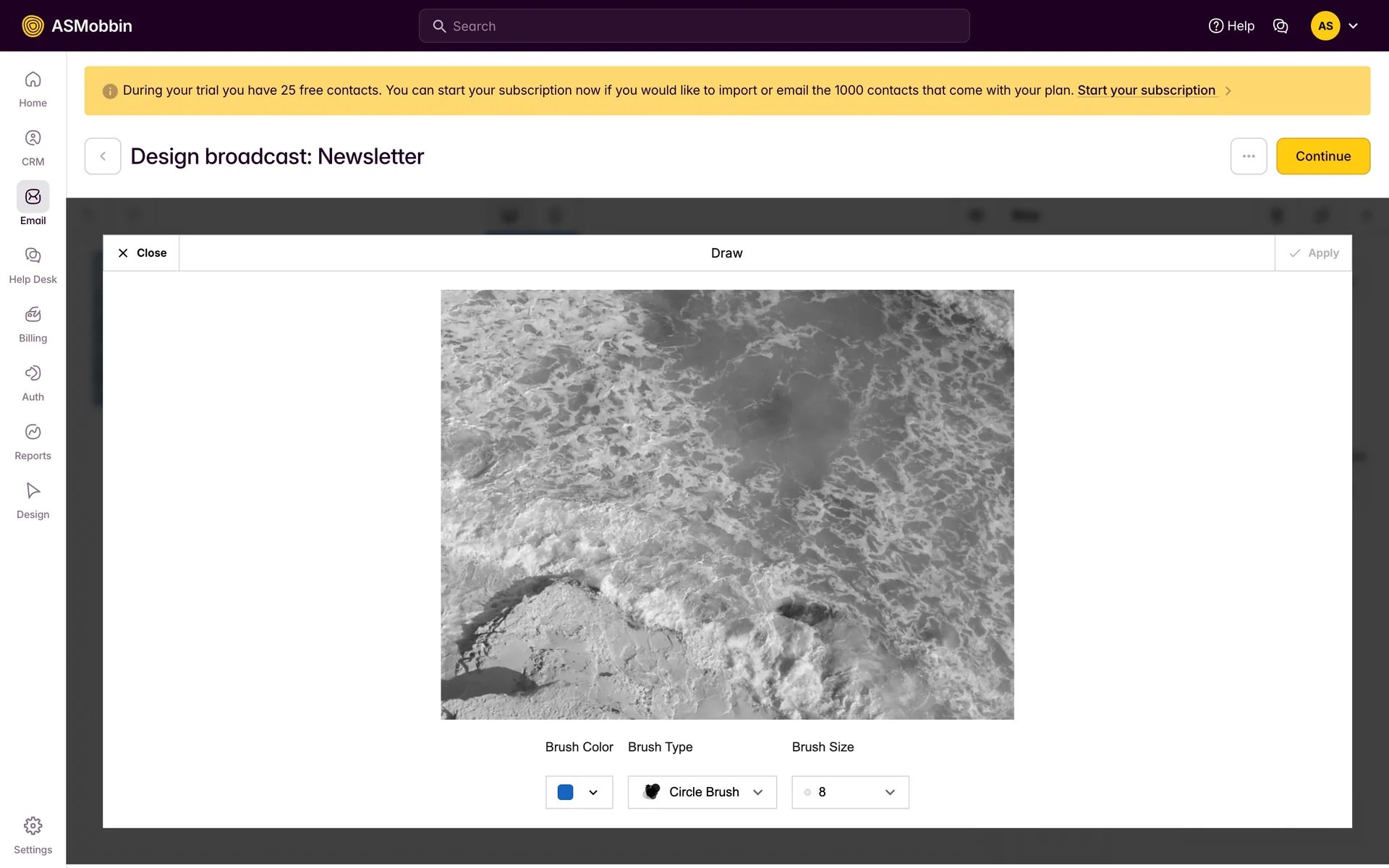
Task: Open the Circle Brush type dropdown
Action: tap(702, 792)
